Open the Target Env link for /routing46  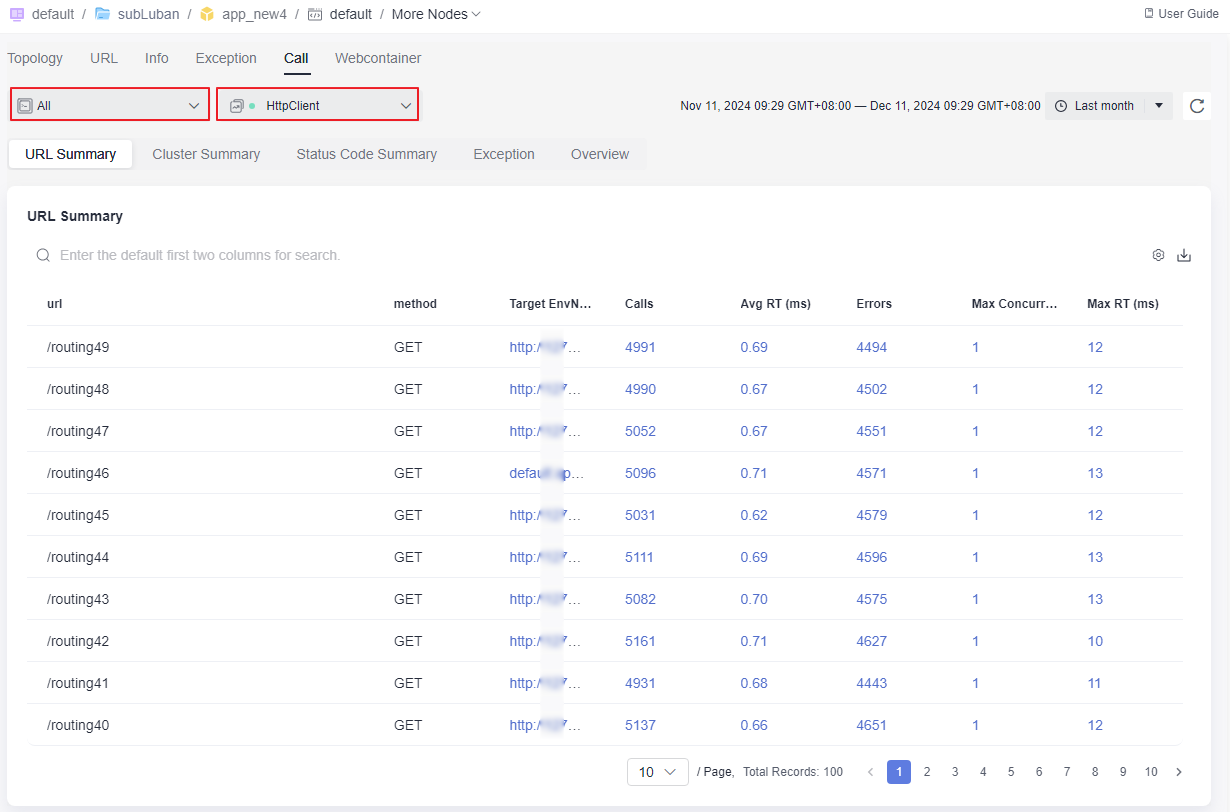(546, 473)
